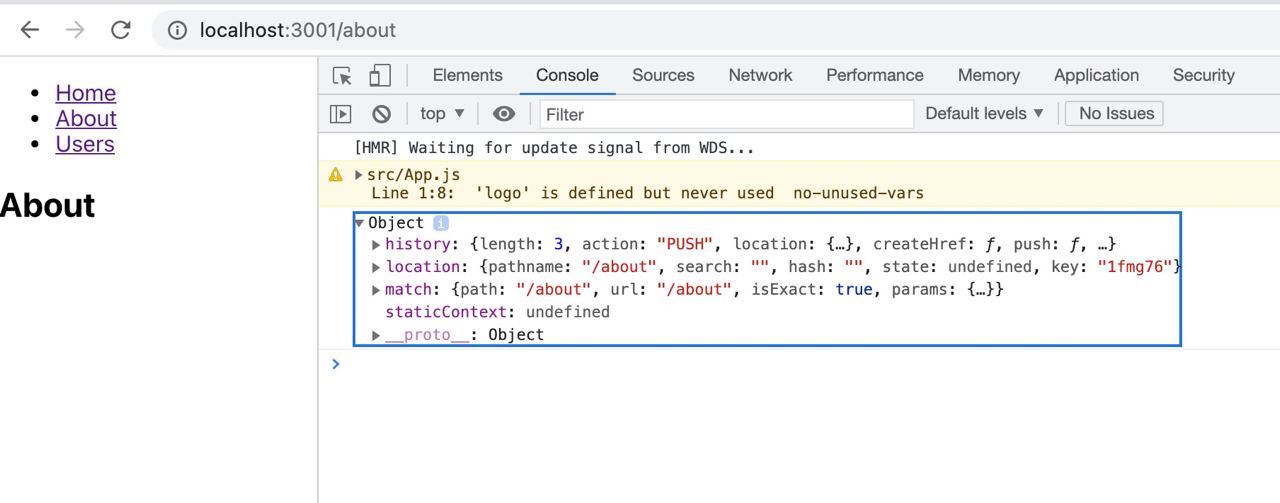This screenshot has height=503, width=1280.
Task: Expand the history property
Action: click(376, 245)
